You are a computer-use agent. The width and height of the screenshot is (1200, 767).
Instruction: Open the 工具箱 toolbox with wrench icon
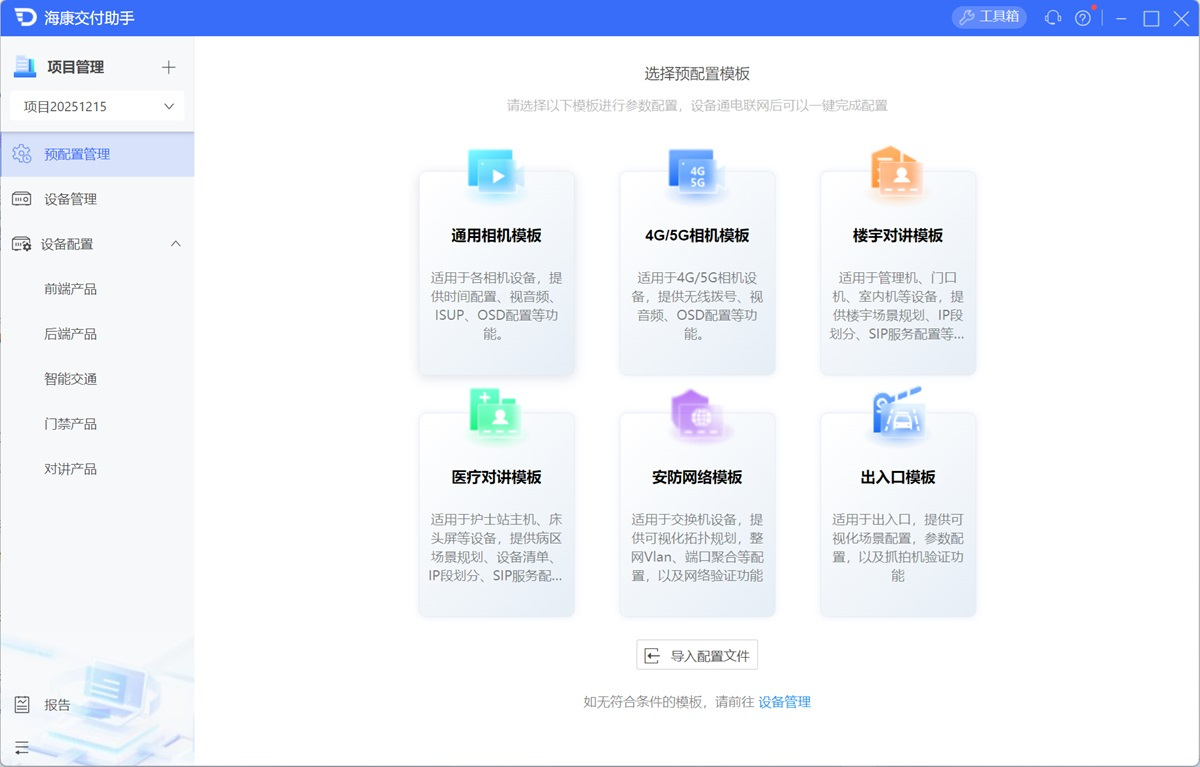(x=988, y=17)
